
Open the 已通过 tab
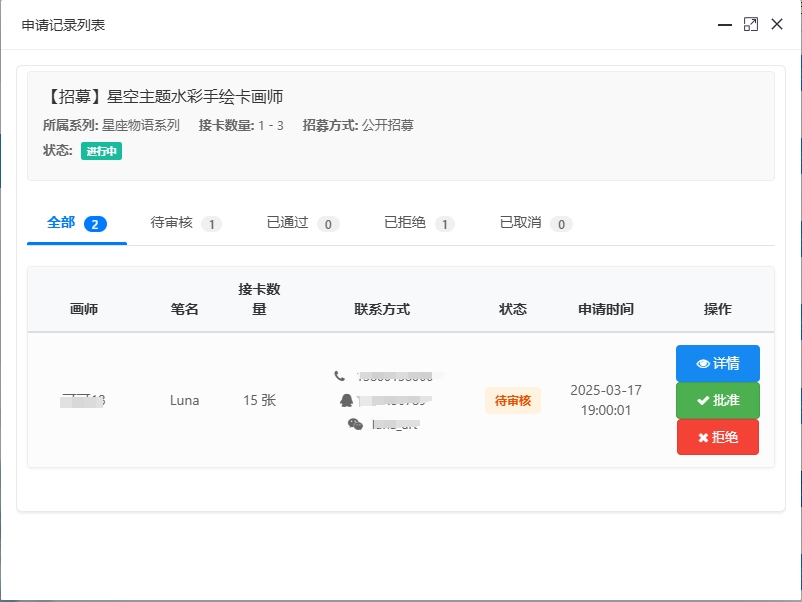click(302, 223)
